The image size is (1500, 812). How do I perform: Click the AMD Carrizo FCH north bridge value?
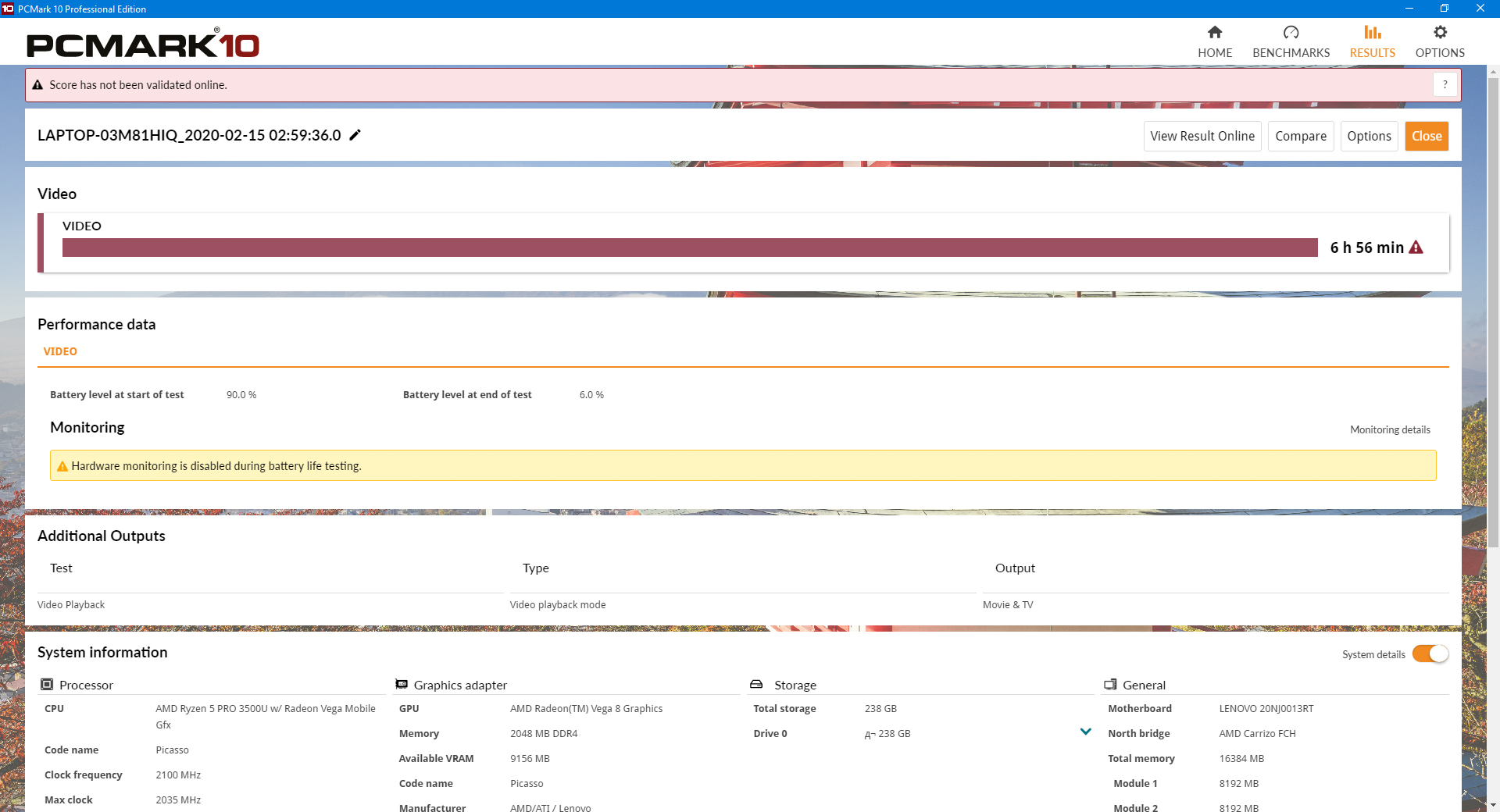click(1257, 734)
